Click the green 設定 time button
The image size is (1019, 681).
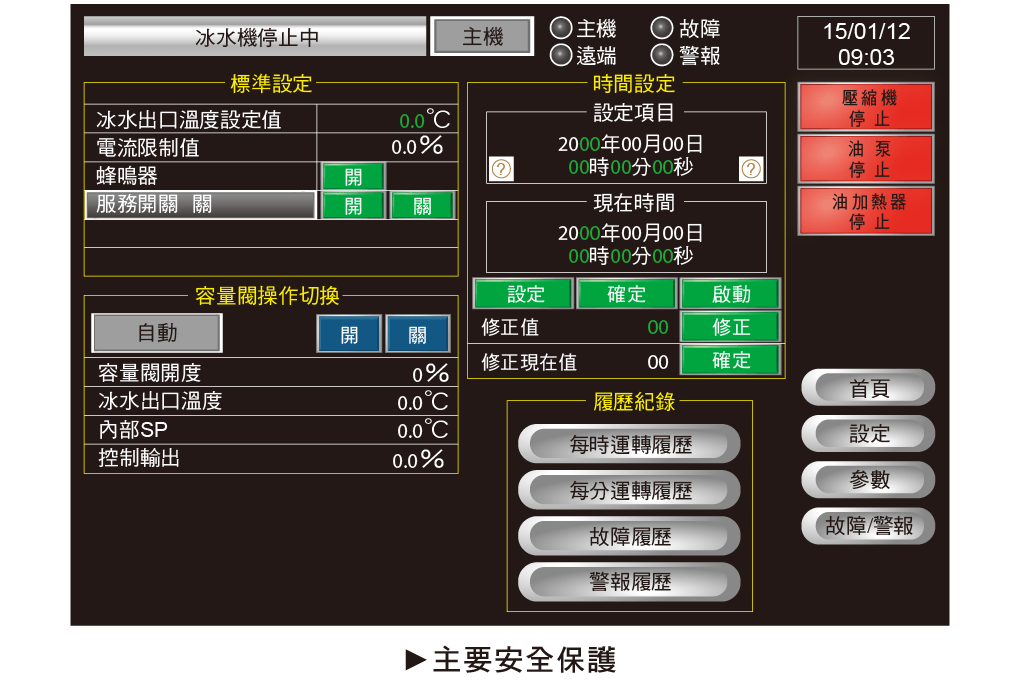524,294
